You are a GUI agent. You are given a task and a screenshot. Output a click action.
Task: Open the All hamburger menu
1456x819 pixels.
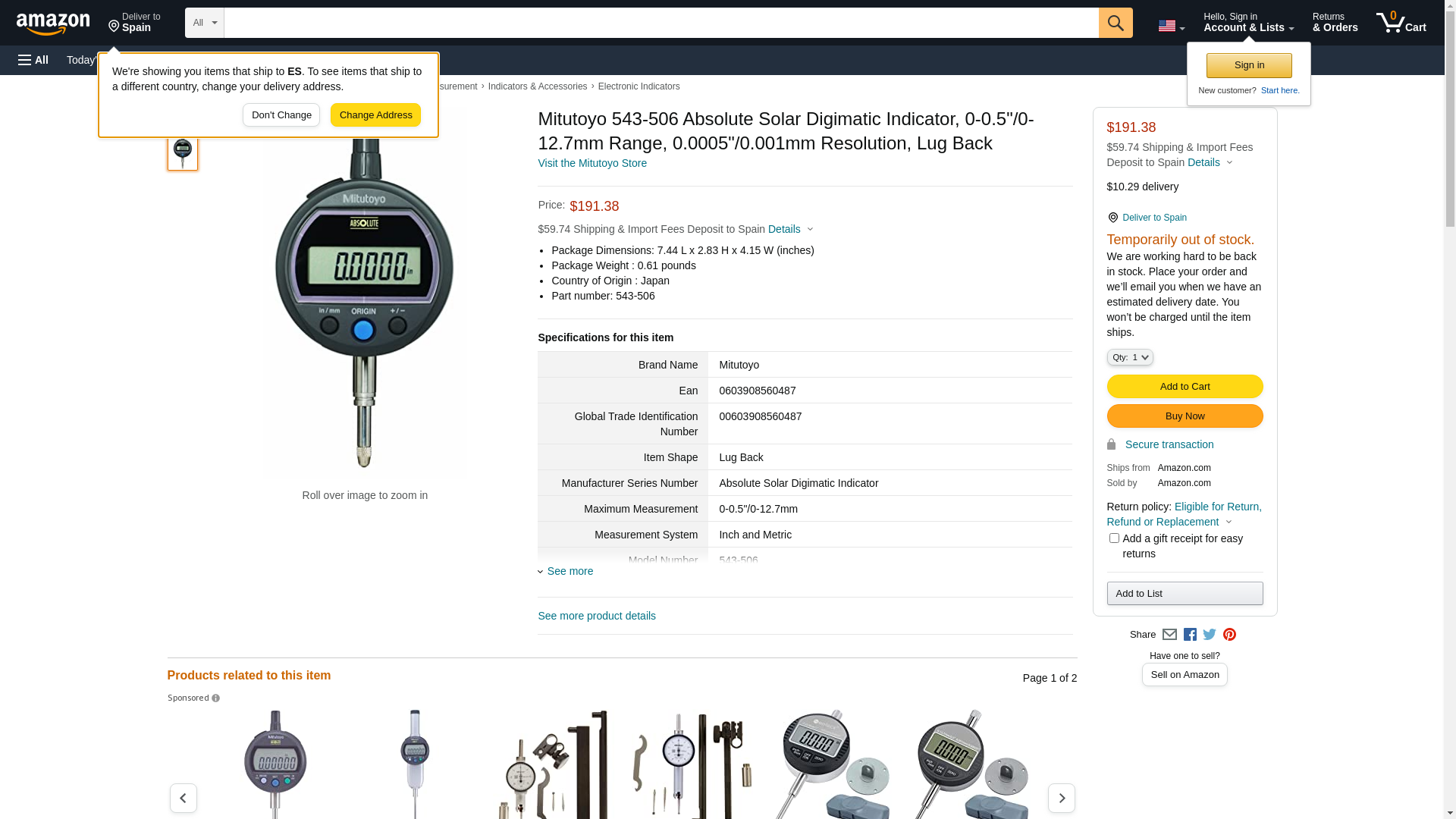[x=33, y=60]
